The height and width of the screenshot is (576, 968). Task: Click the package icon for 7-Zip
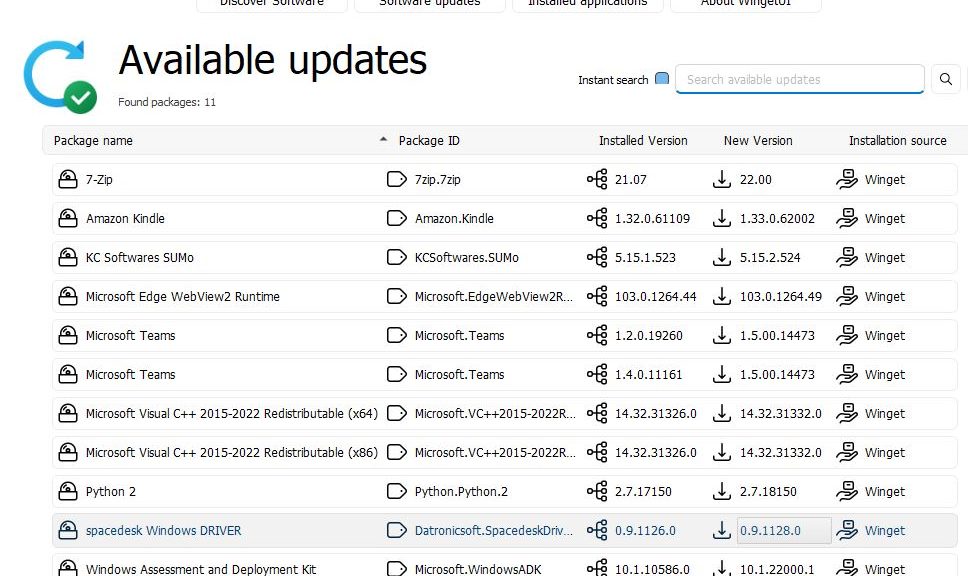click(68, 179)
